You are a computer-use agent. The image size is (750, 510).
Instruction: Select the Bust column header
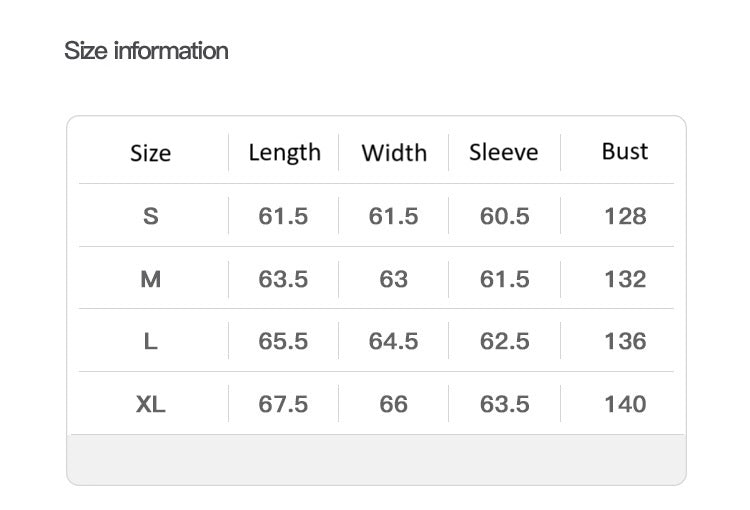[625, 151]
